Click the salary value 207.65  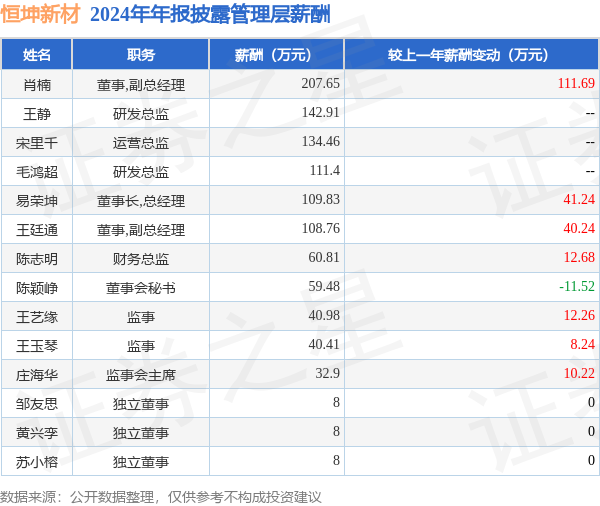tap(320, 83)
